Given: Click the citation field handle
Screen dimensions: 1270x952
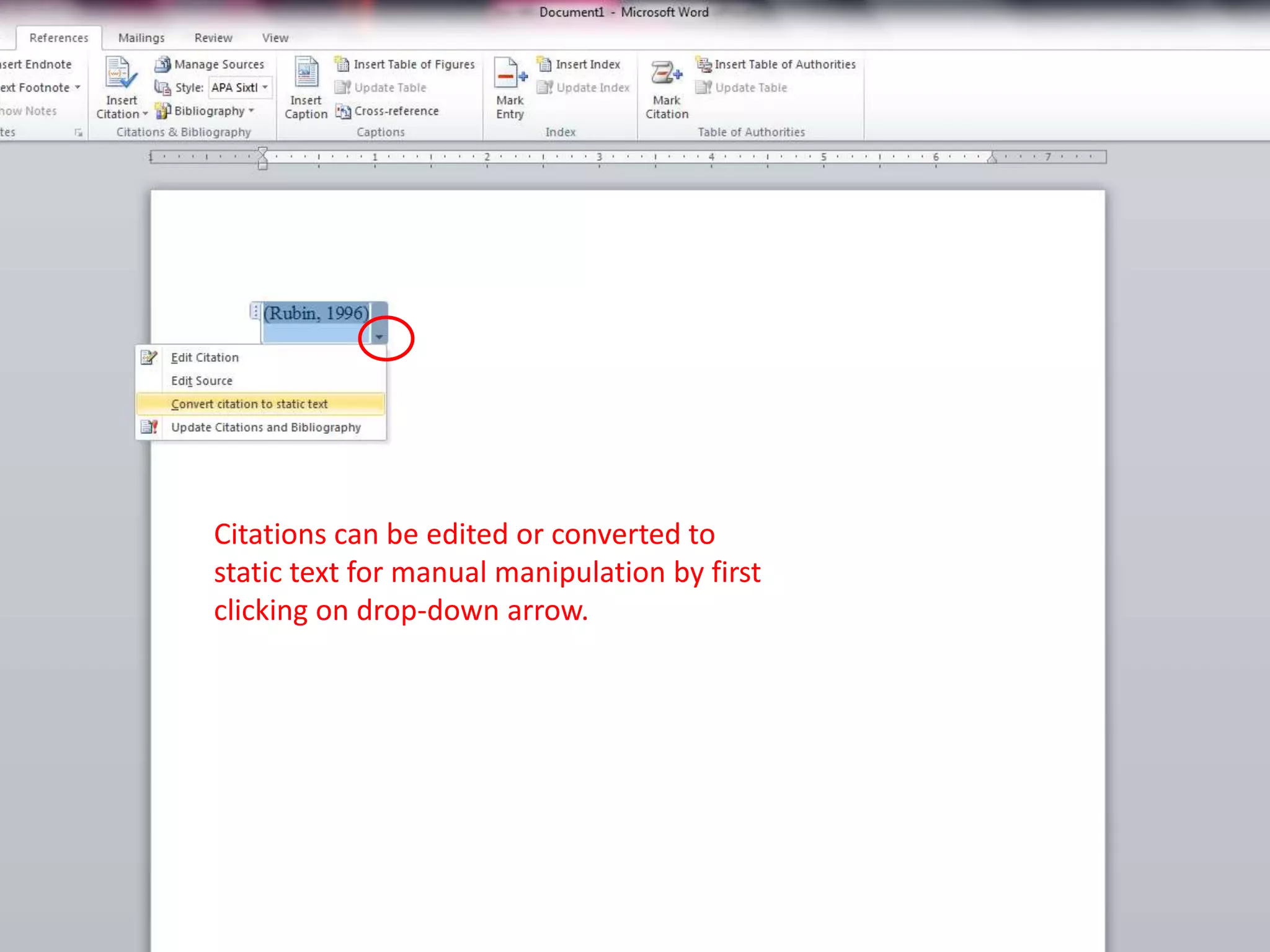Looking at the screenshot, I should click(x=255, y=311).
